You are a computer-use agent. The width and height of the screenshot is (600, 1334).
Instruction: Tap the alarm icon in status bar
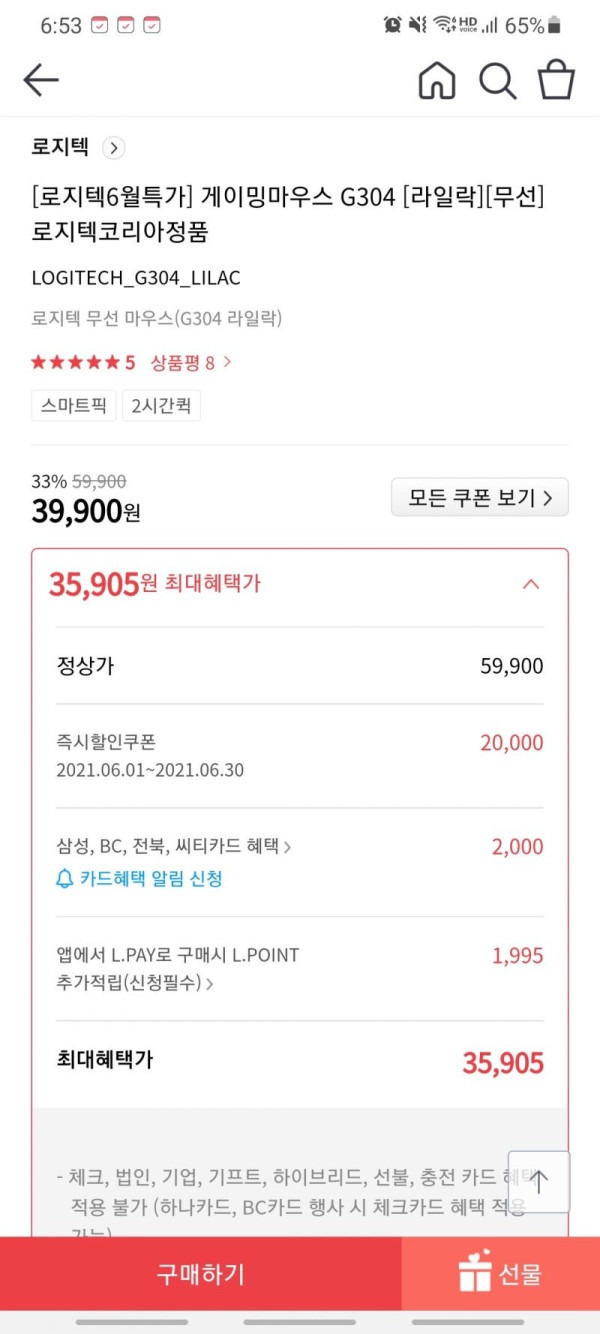coord(392,25)
